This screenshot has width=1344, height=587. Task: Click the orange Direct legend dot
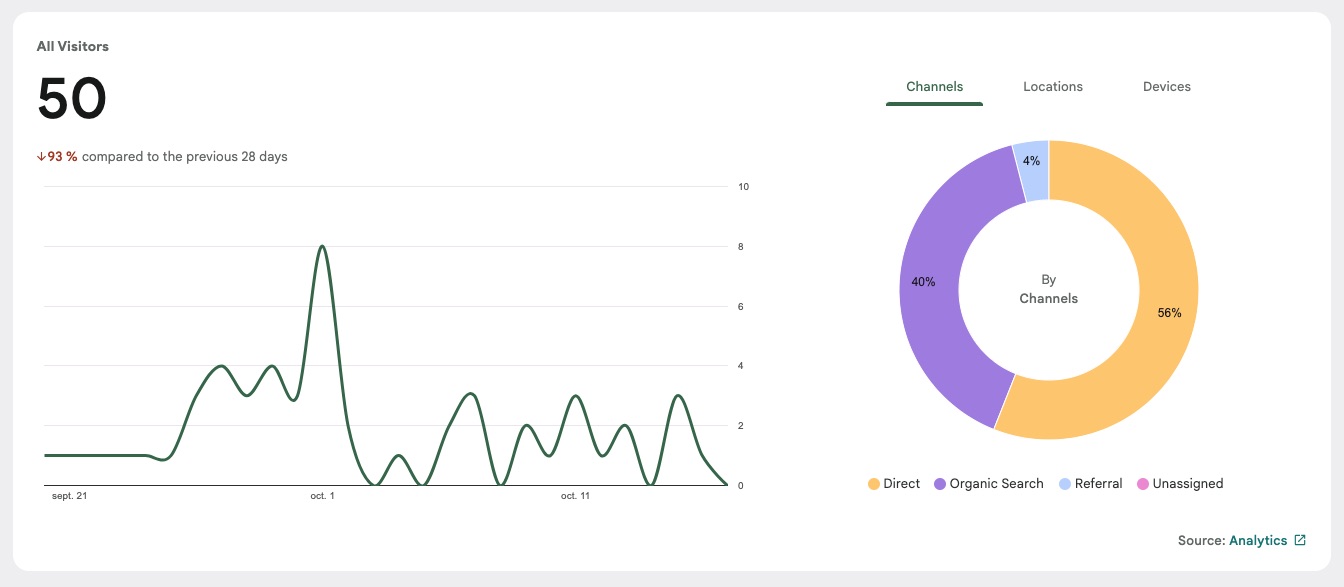pyautogui.click(x=874, y=484)
